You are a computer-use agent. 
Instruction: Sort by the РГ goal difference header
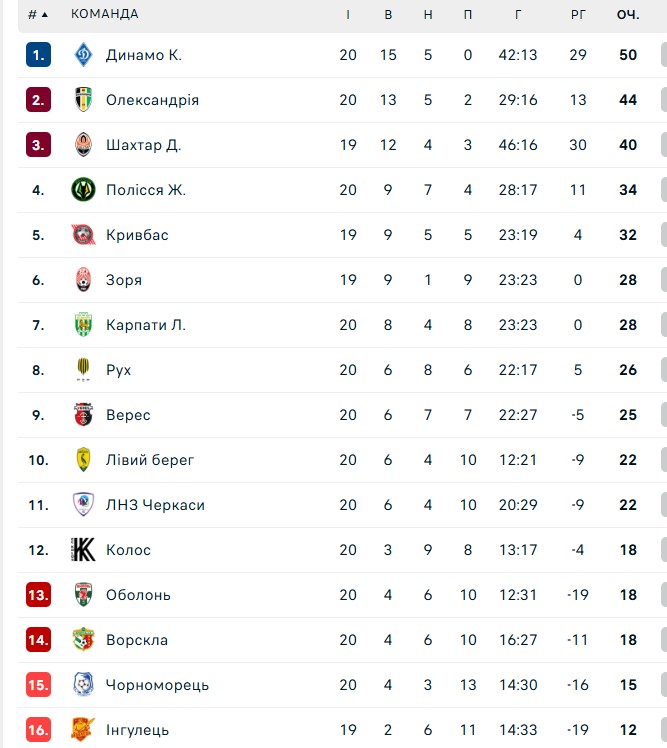578,14
